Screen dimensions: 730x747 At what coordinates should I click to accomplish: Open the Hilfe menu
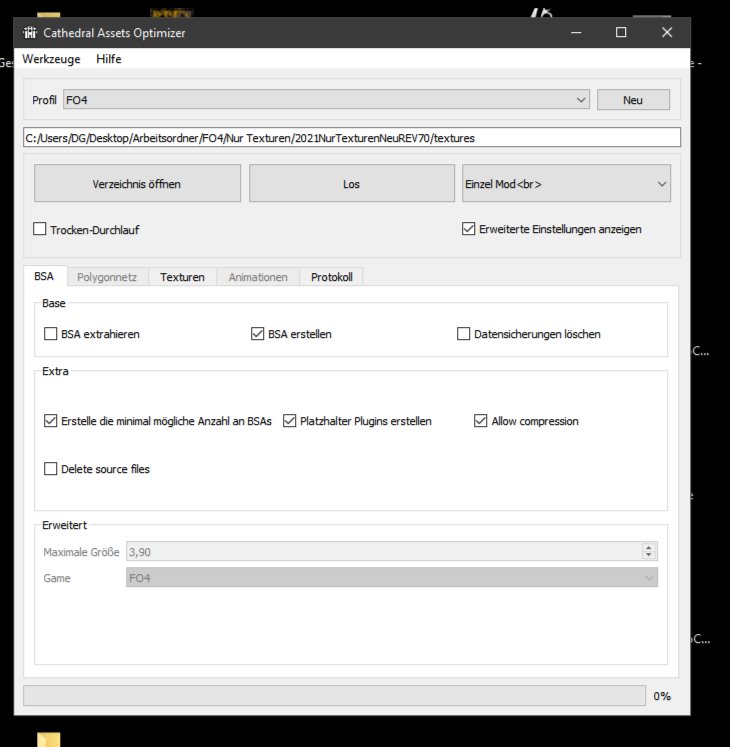109,59
